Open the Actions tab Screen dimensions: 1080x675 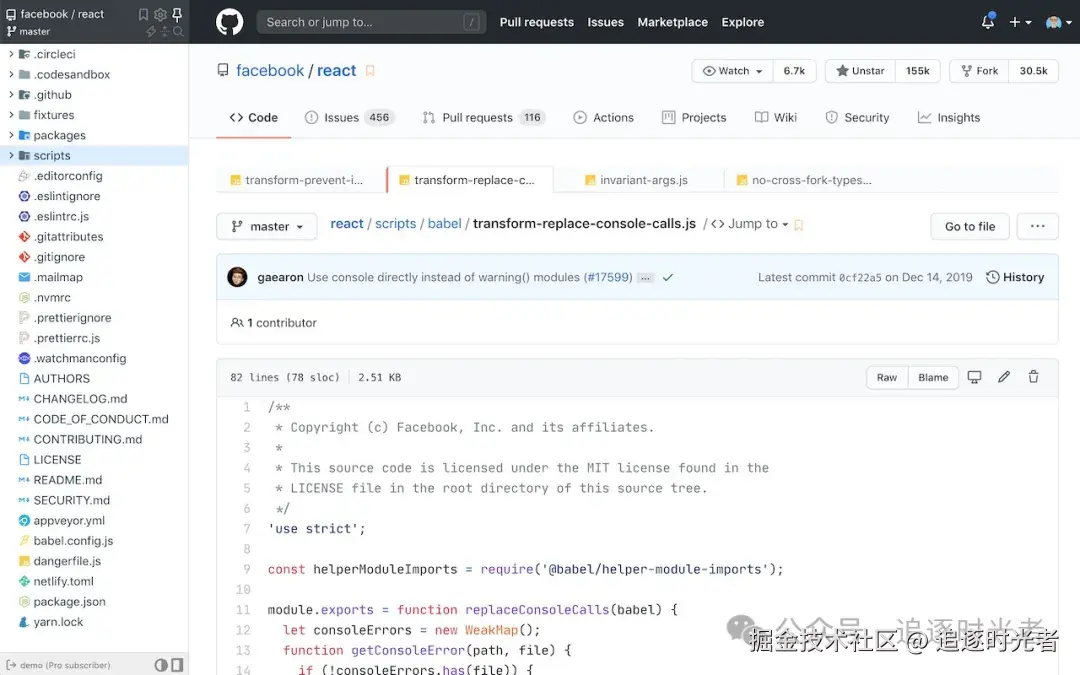[603, 118]
